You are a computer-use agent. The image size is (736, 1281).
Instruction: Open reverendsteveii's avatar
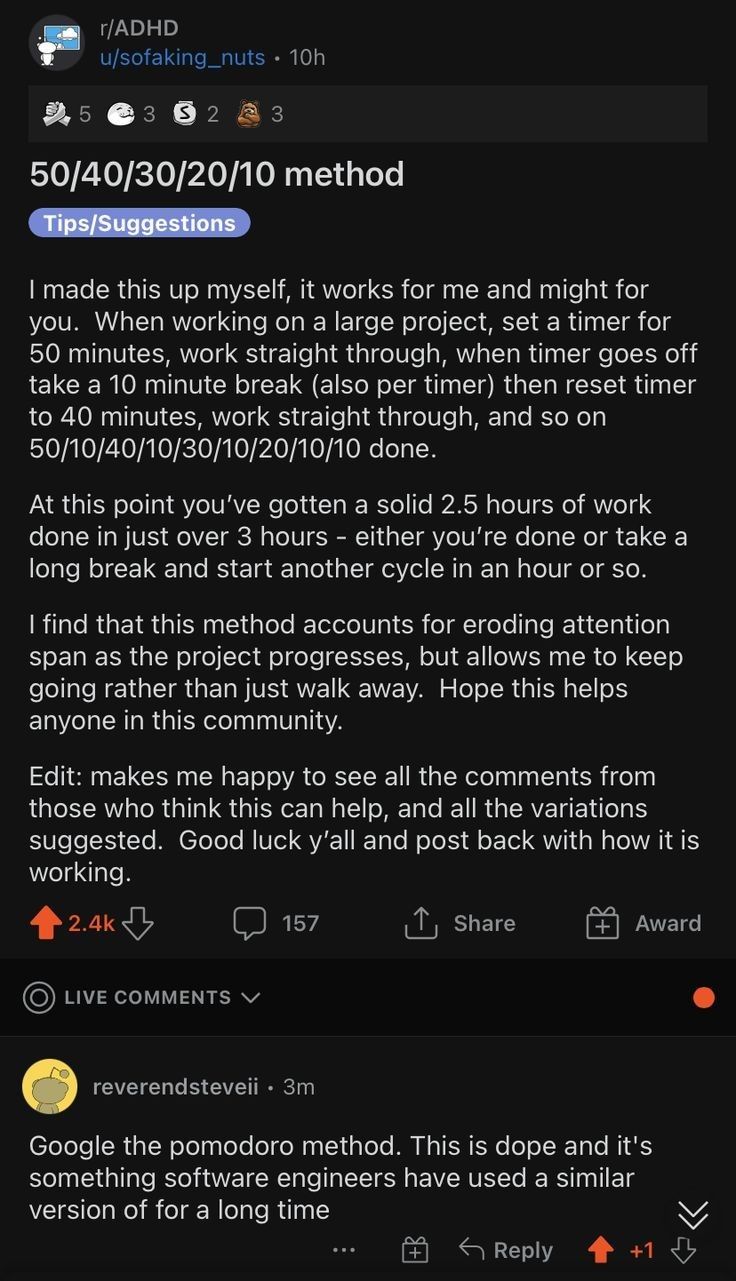(50, 1087)
